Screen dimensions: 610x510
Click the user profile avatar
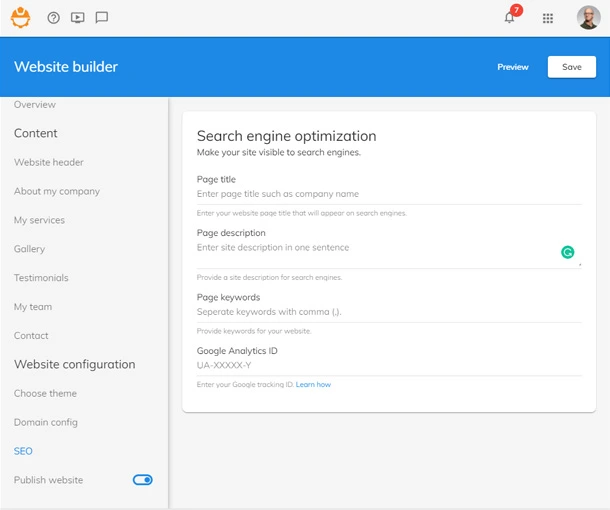pos(588,18)
